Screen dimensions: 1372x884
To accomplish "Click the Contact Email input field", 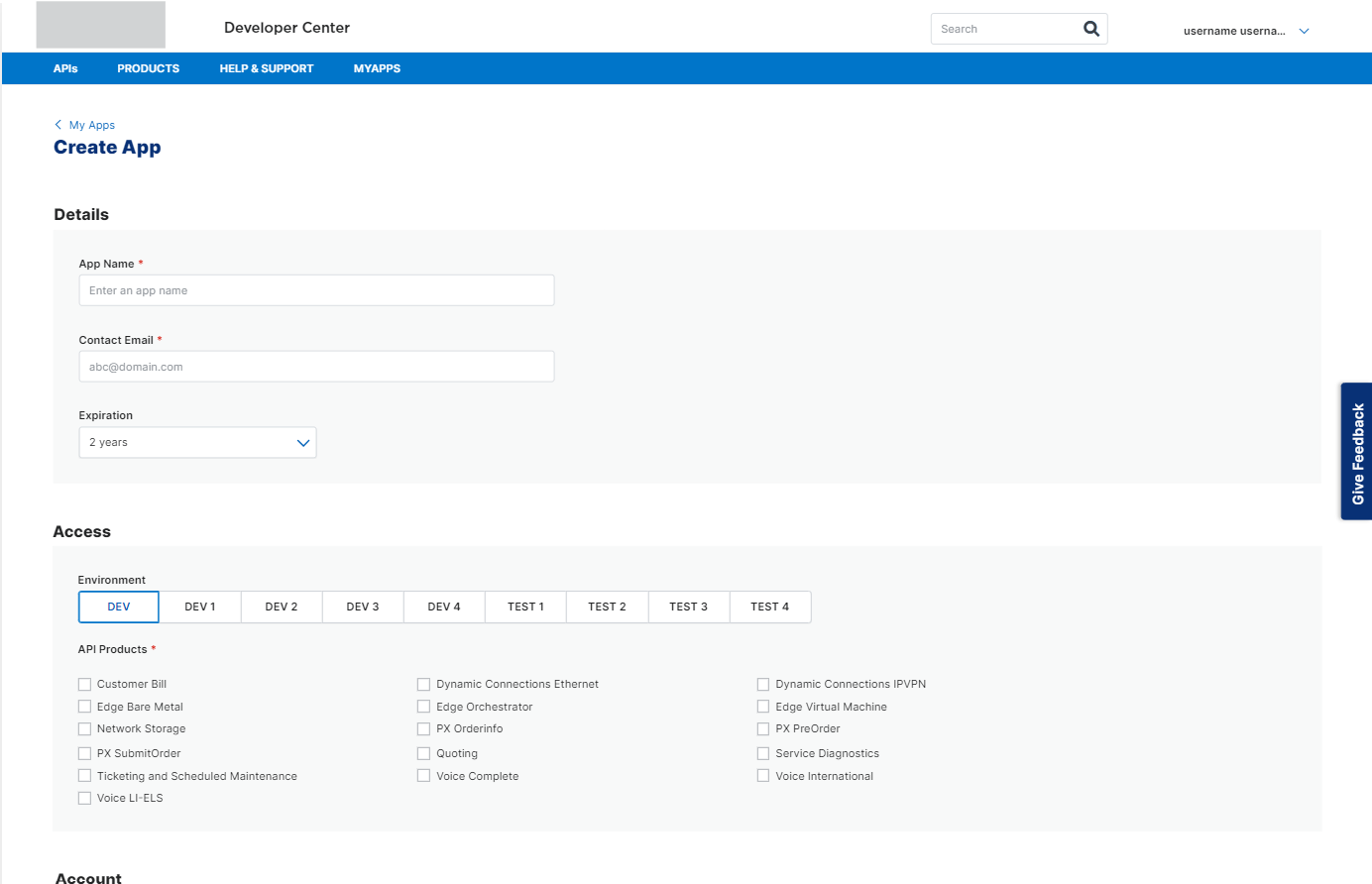I will point(316,367).
